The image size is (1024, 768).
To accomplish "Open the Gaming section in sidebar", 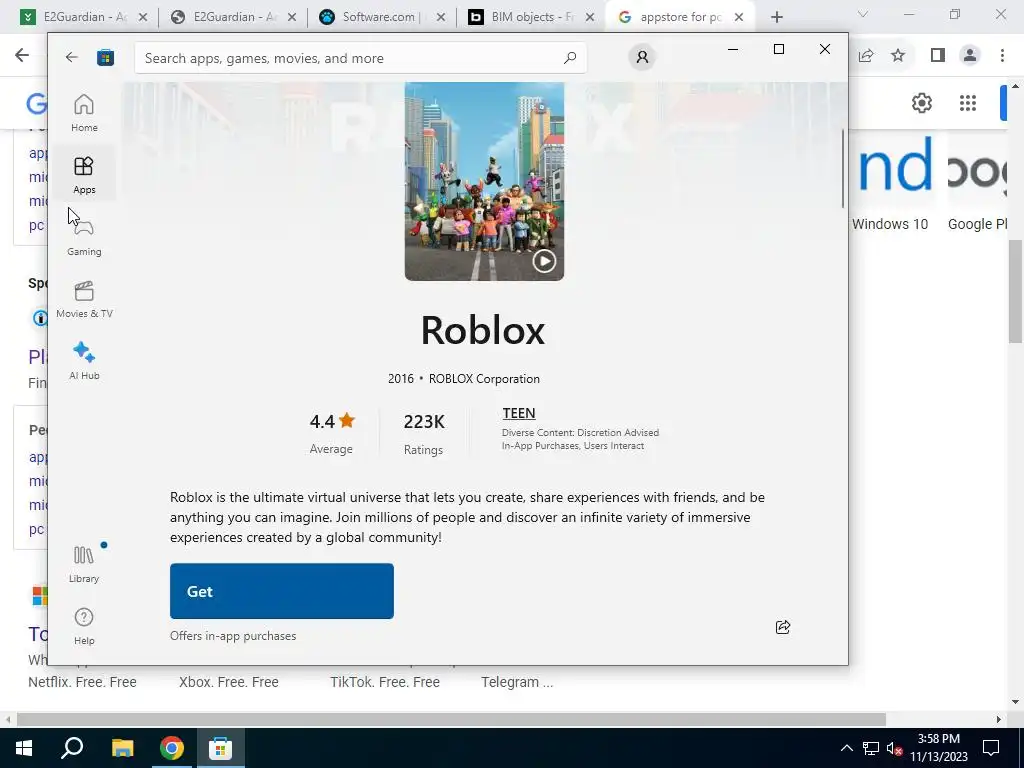I will click(x=84, y=236).
